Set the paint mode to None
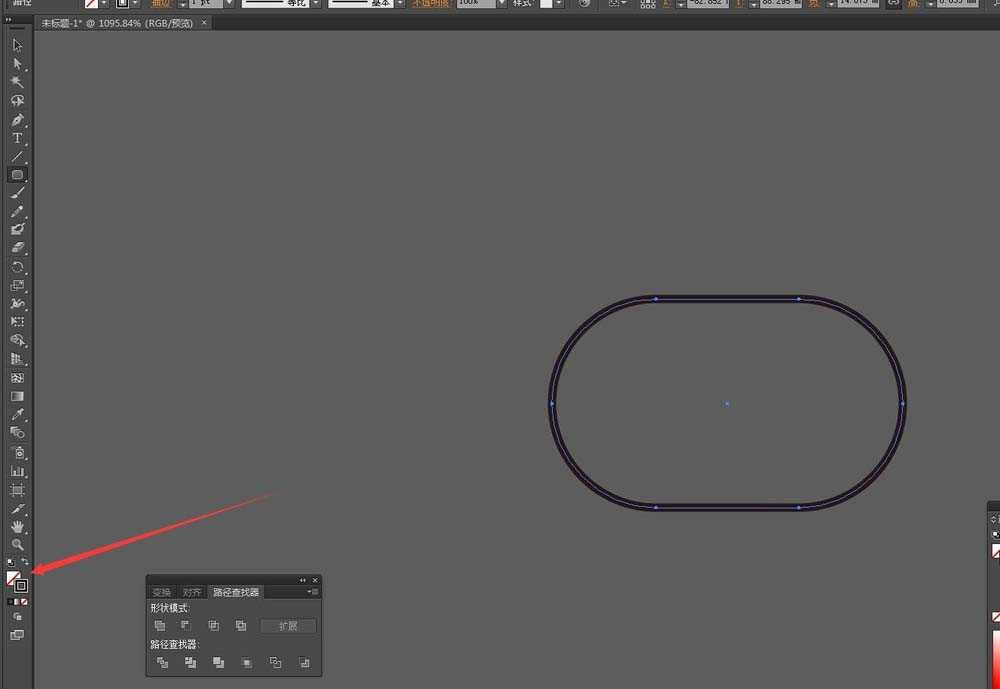This screenshot has height=689, width=1000. (x=25, y=602)
